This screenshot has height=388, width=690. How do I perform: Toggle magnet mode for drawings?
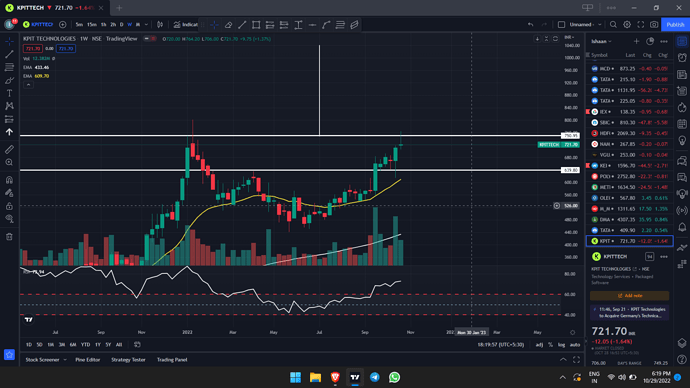click(9, 180)
